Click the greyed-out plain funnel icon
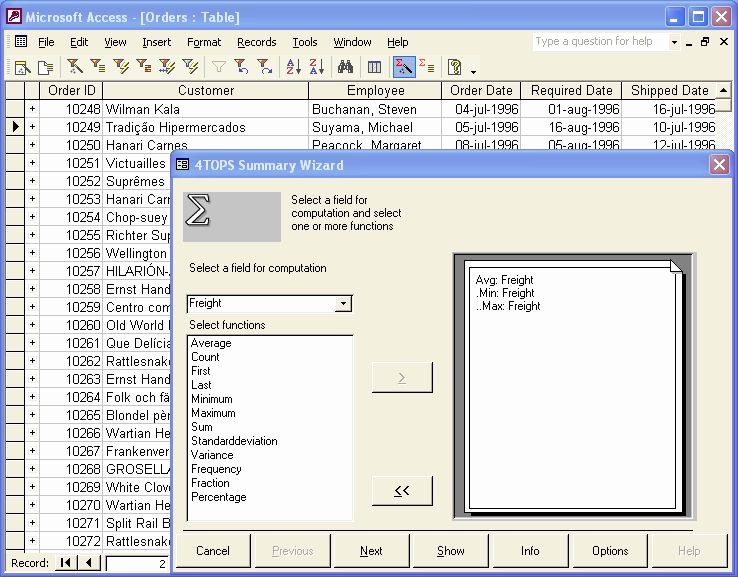This screenshot has height=577, width=738. 218,66
